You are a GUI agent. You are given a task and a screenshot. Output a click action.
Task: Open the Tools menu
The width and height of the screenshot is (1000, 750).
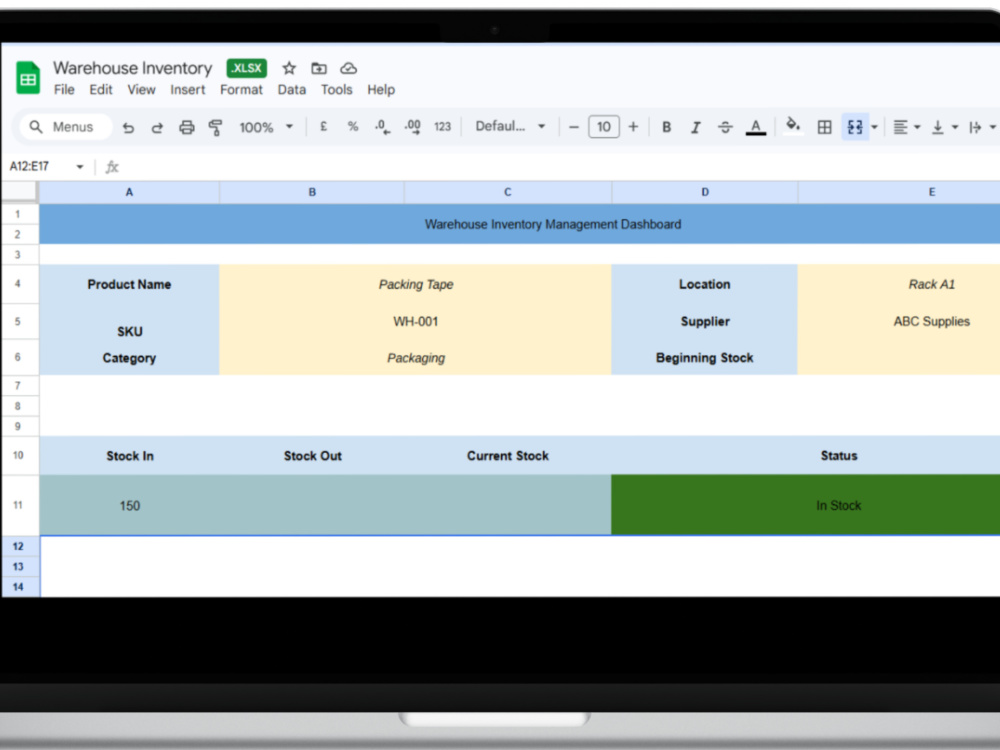tap(336, 90)
